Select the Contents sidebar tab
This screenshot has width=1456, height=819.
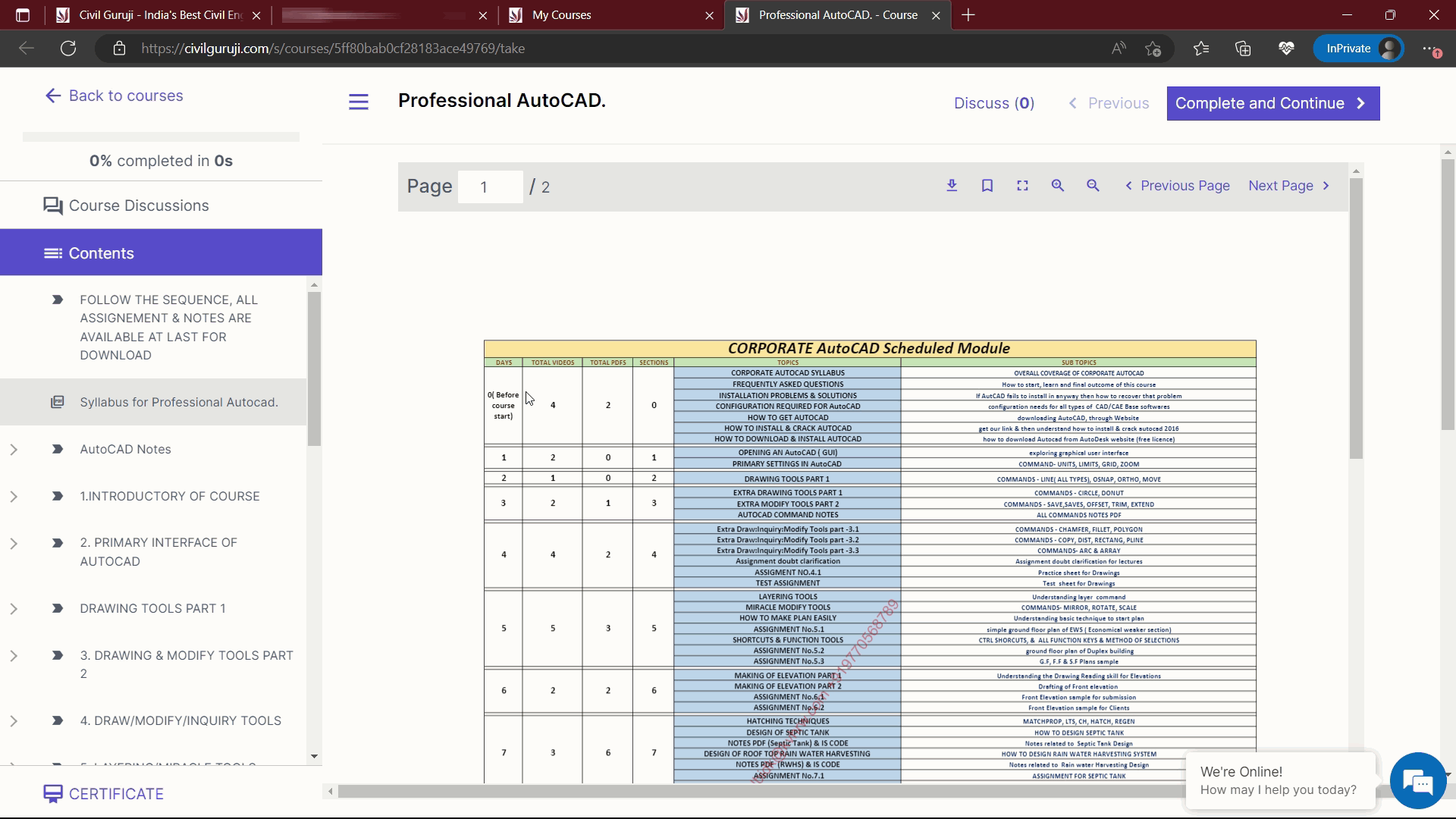coord(161,253)
